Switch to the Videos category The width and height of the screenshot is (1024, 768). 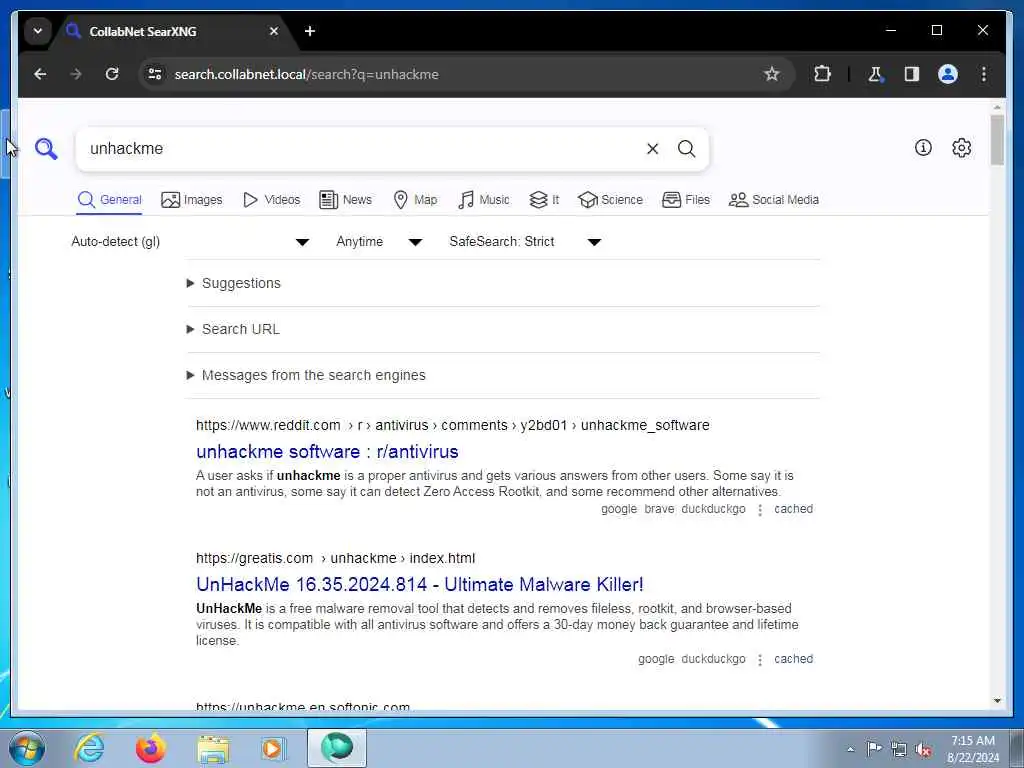[x=271, y=200]
